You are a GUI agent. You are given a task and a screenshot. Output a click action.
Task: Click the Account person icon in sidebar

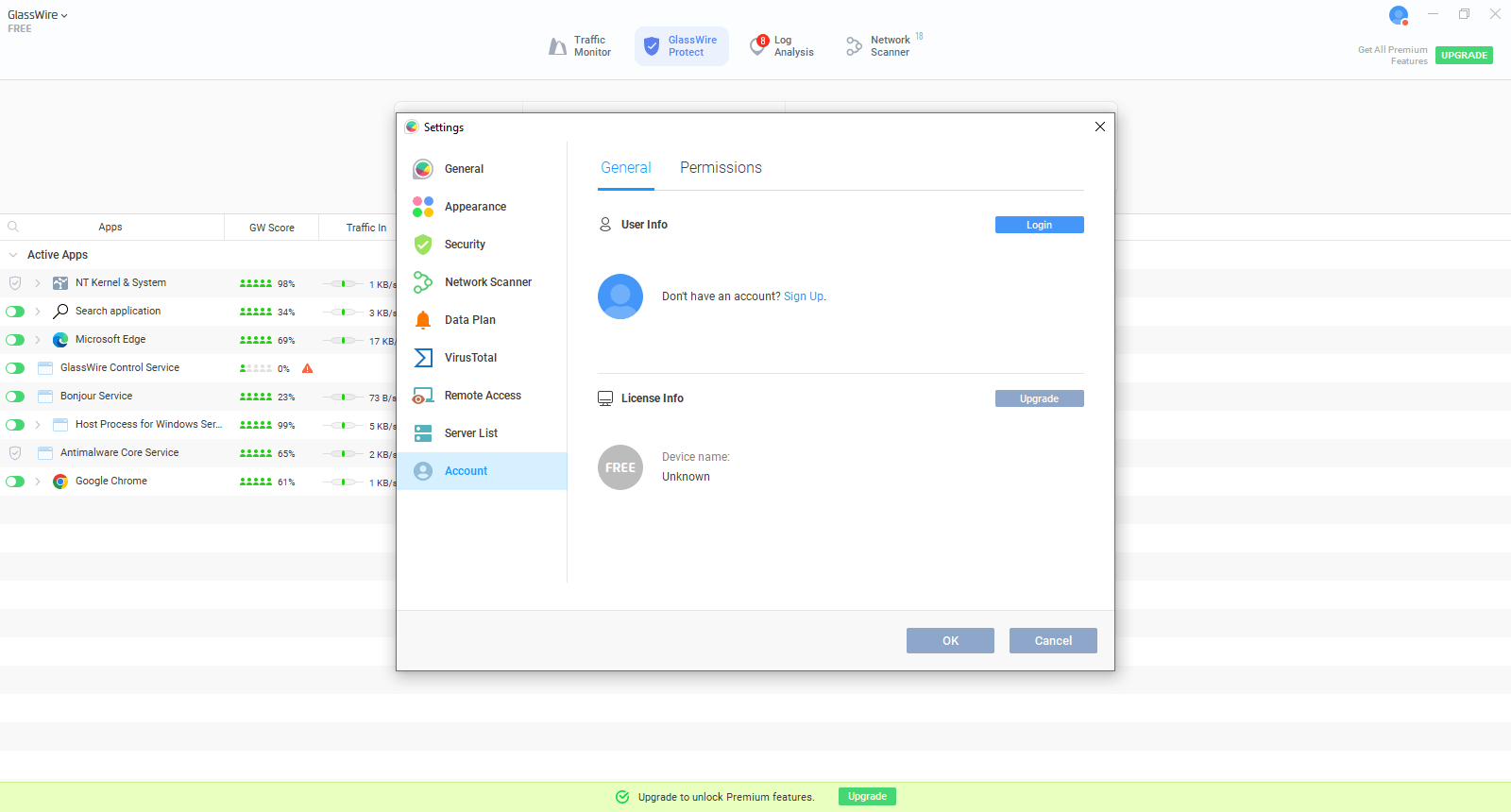[x=423, y=471]
